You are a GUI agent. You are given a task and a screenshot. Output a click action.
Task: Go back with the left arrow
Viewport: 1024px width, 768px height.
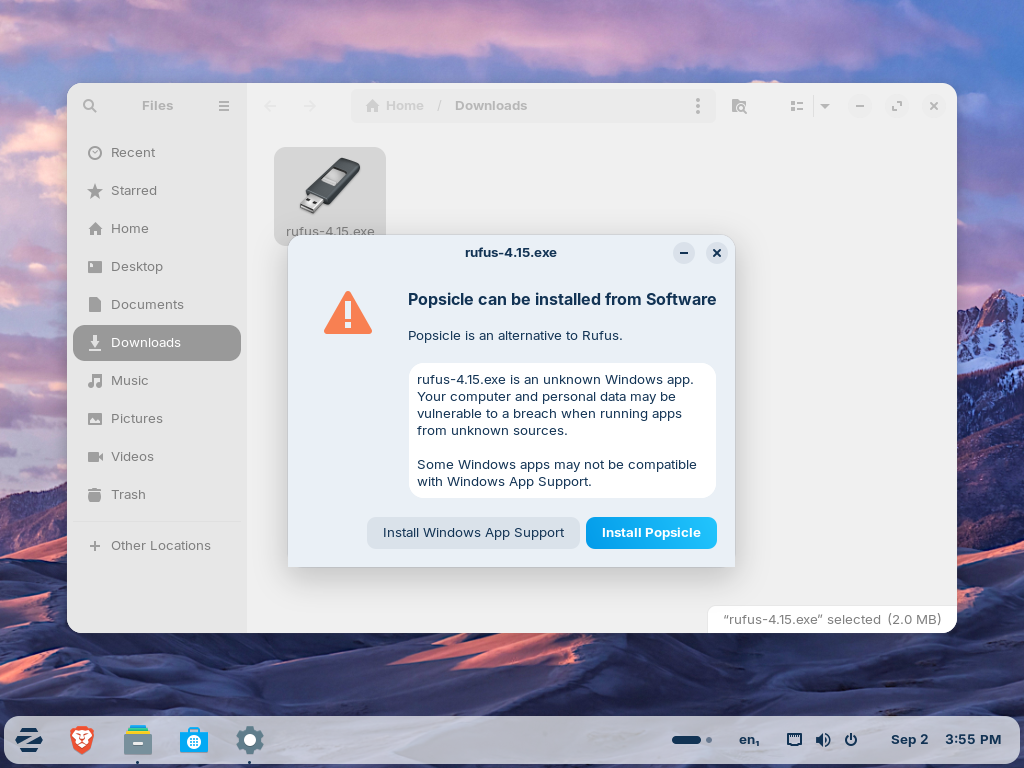(270, 106)
